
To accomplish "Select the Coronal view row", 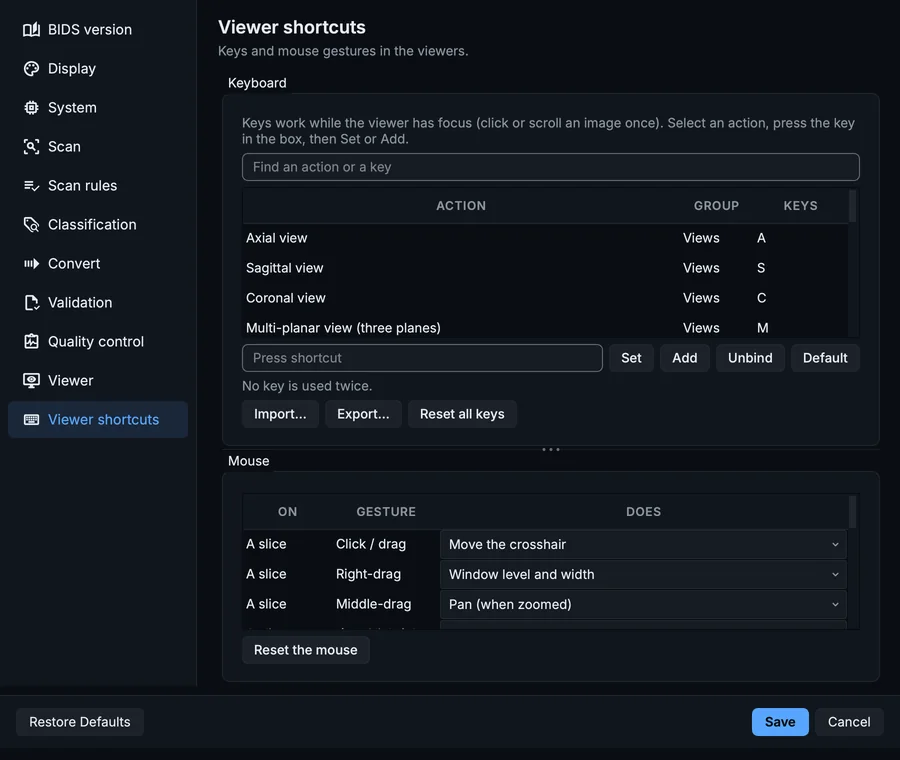I will click(x=545, y=298).
